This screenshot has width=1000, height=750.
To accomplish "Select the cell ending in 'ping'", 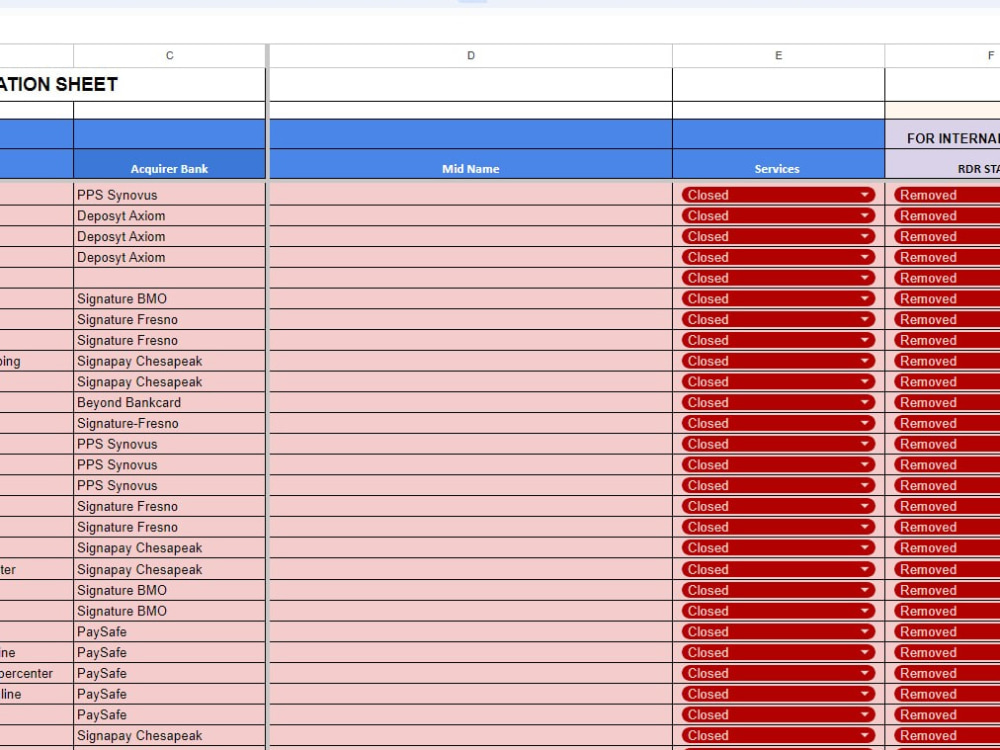I will [x=36, y=361].
